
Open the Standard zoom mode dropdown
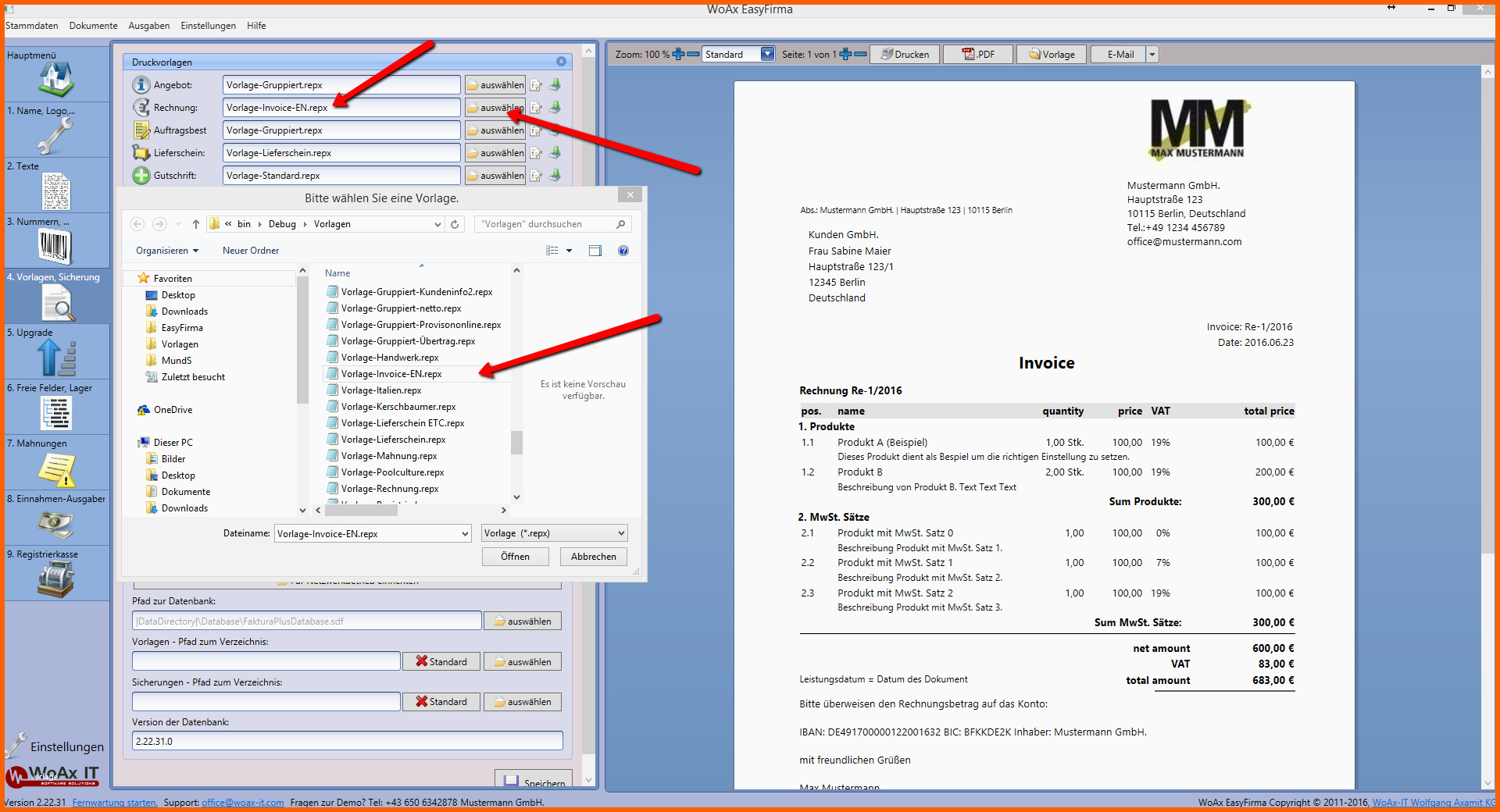(767, 54)
